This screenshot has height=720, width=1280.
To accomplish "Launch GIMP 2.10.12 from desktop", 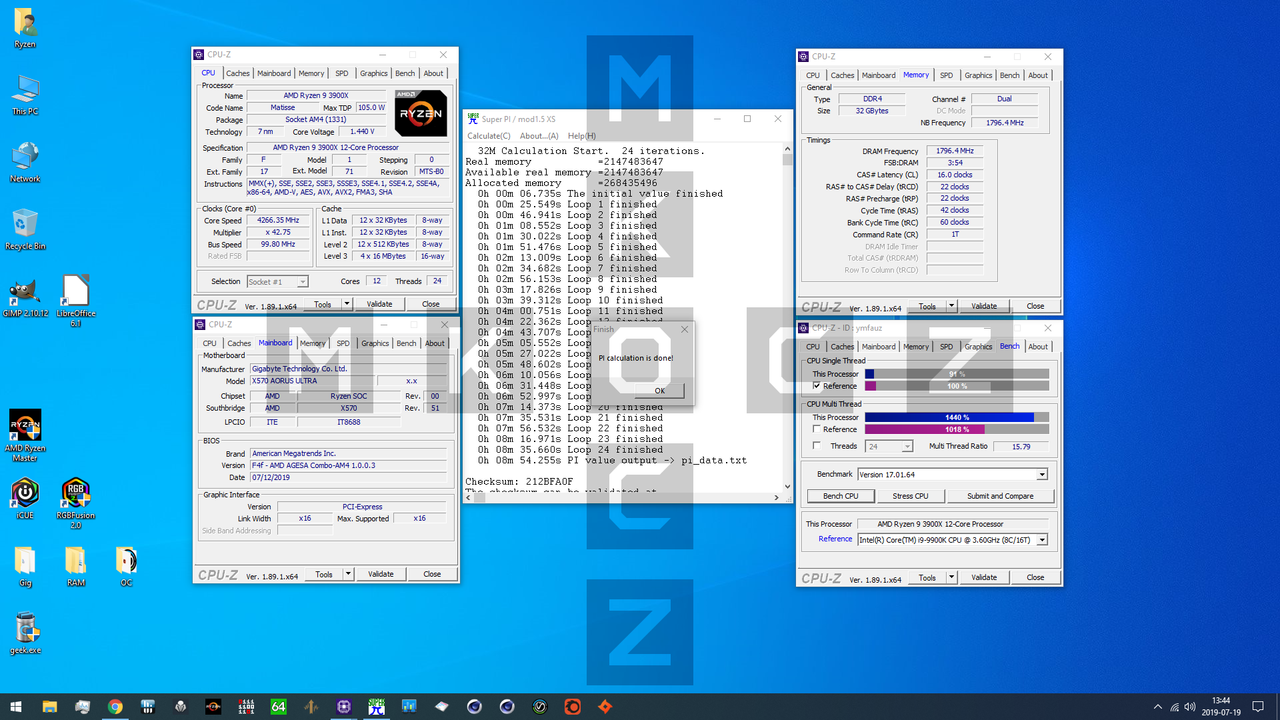I will [x=25, y=297].
